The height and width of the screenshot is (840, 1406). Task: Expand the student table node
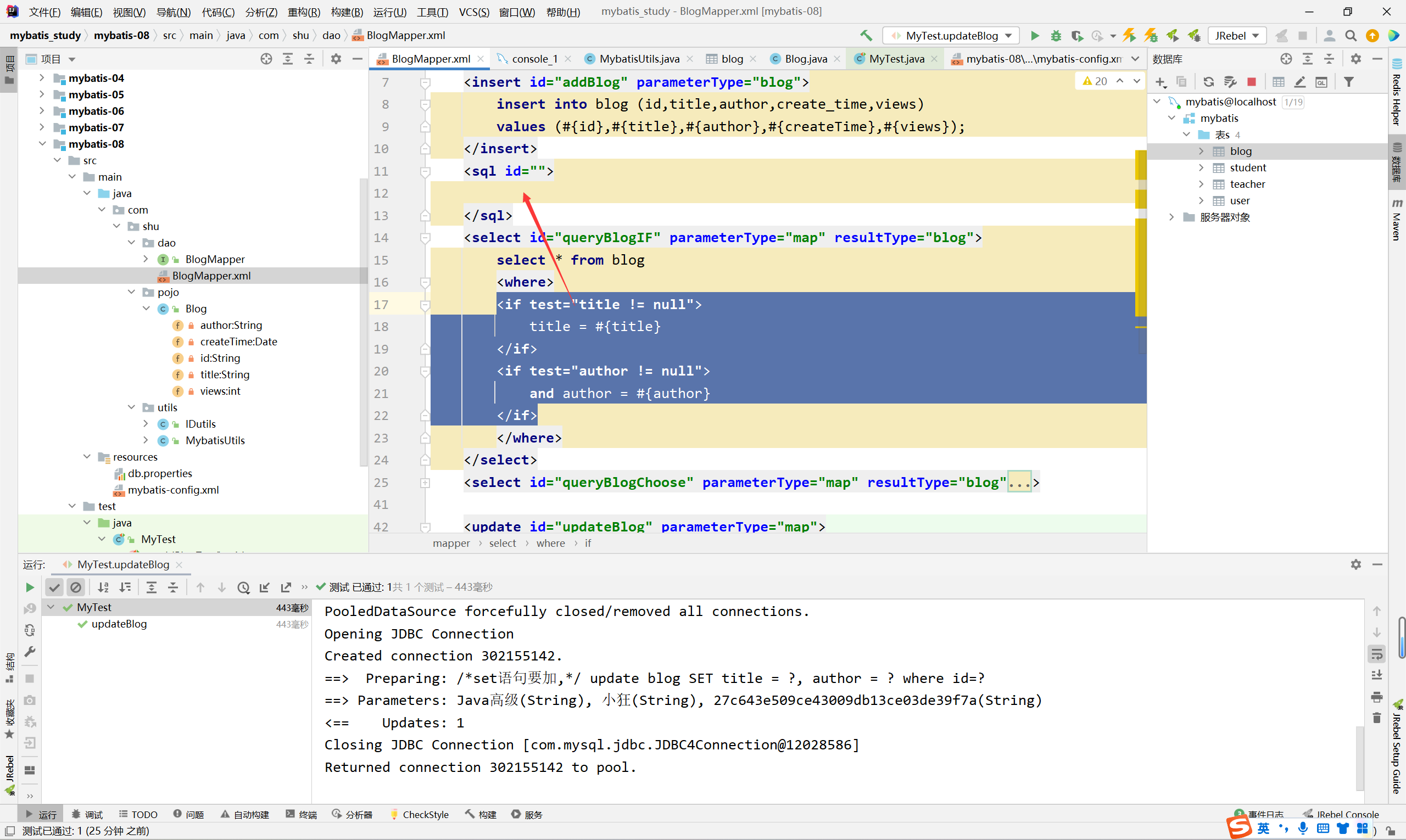(x=1201, y=167)
